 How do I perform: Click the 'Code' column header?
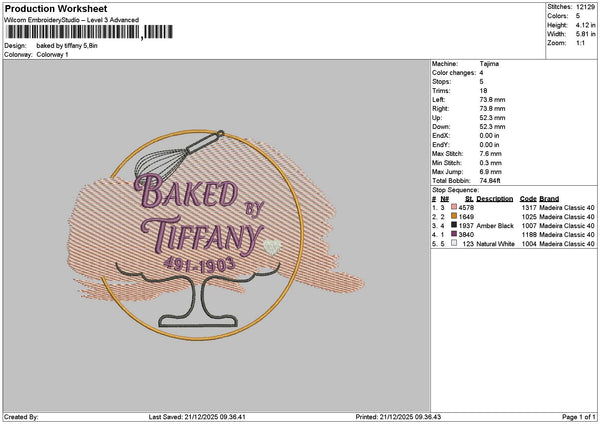click(528, 199)
